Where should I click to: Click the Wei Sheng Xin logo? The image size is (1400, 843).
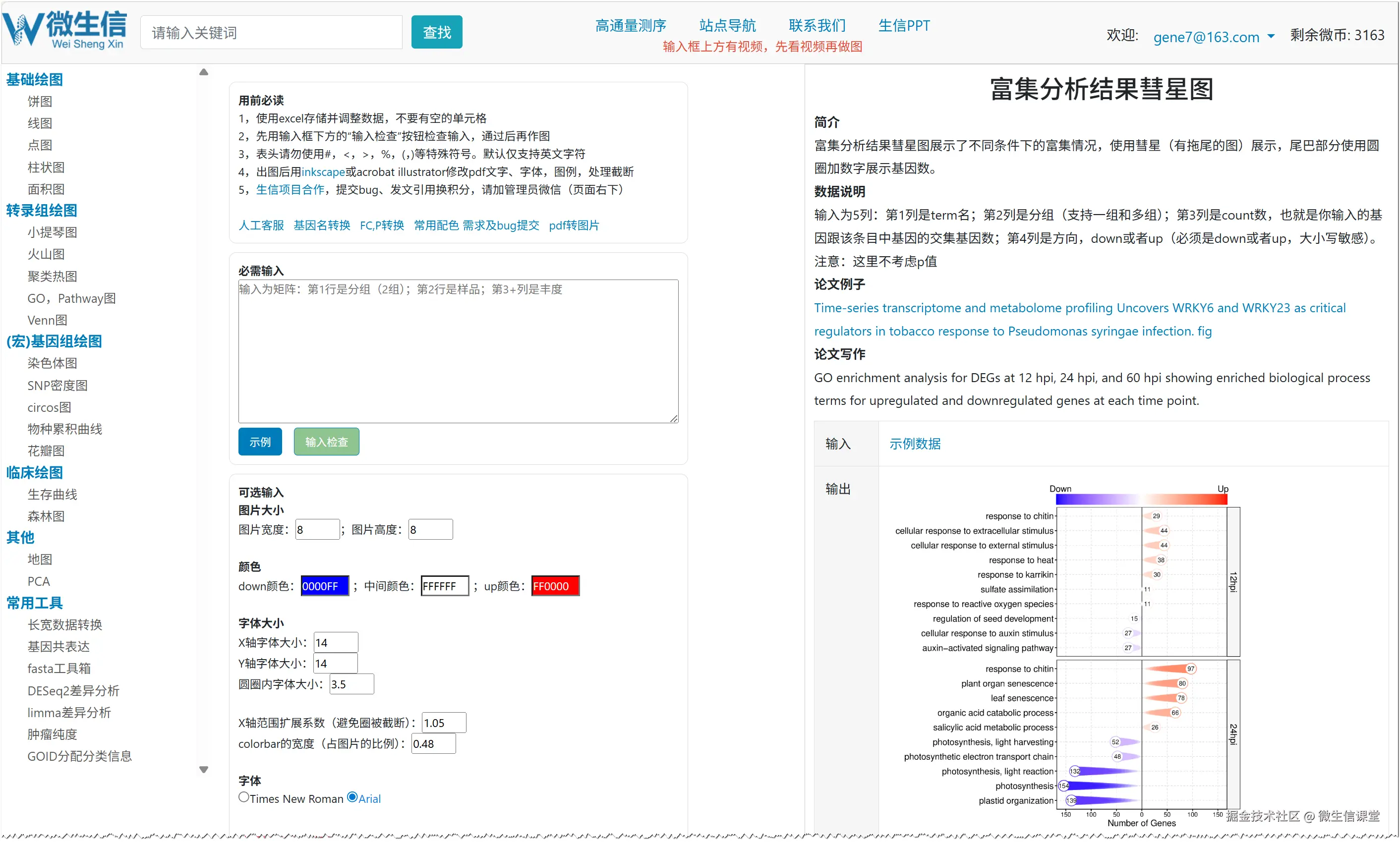click(x=65, y=30)
